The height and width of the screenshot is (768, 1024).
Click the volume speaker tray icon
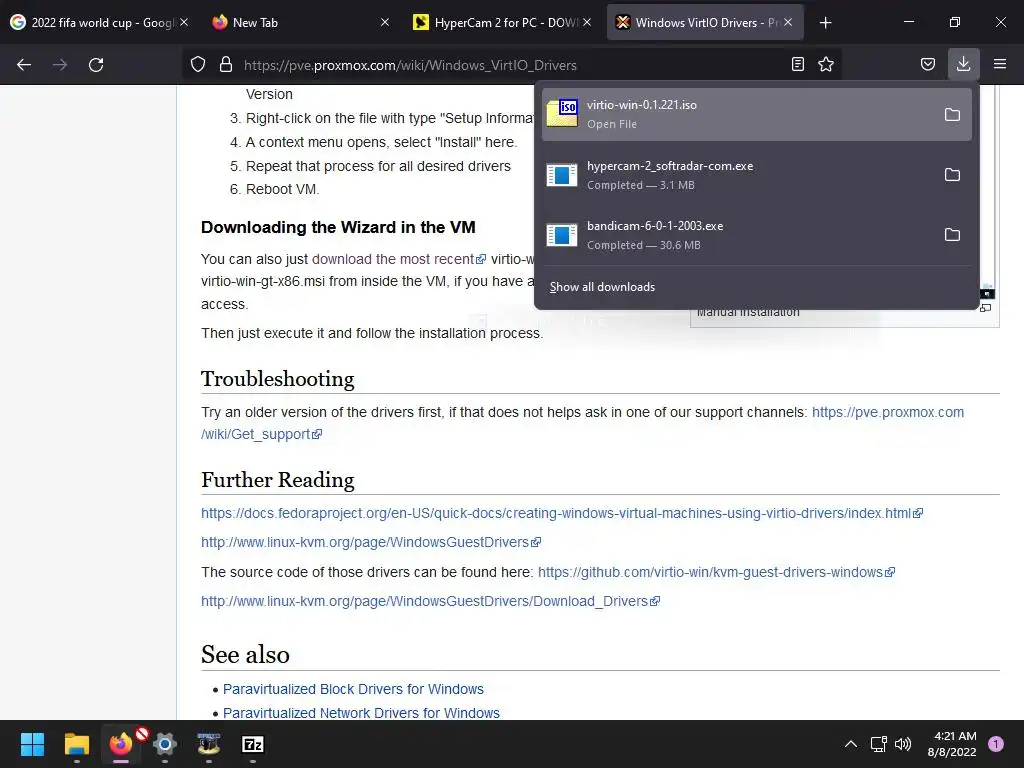903,744
